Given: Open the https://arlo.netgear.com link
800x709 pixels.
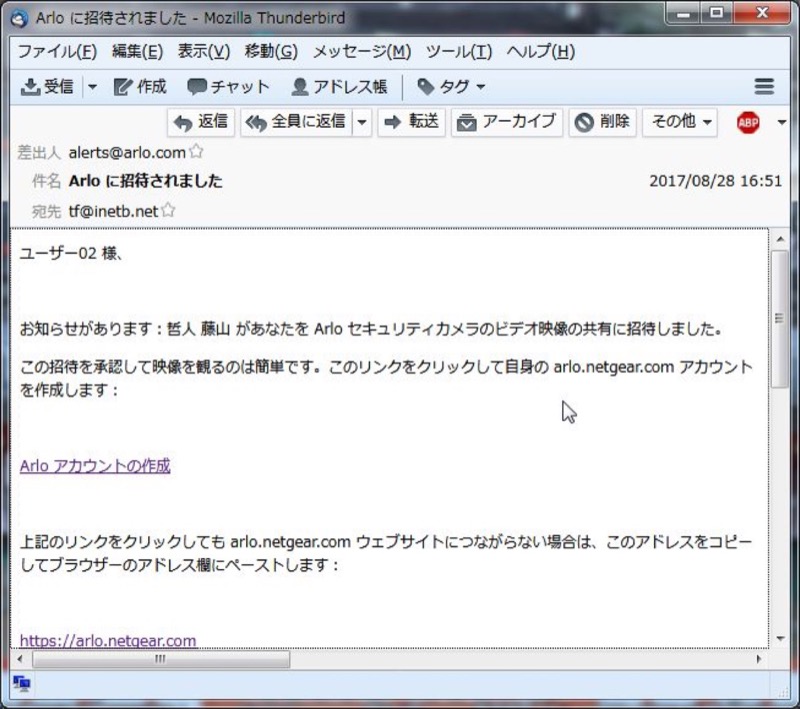Looking at the screenshot, I should click(x=108, y=640).
